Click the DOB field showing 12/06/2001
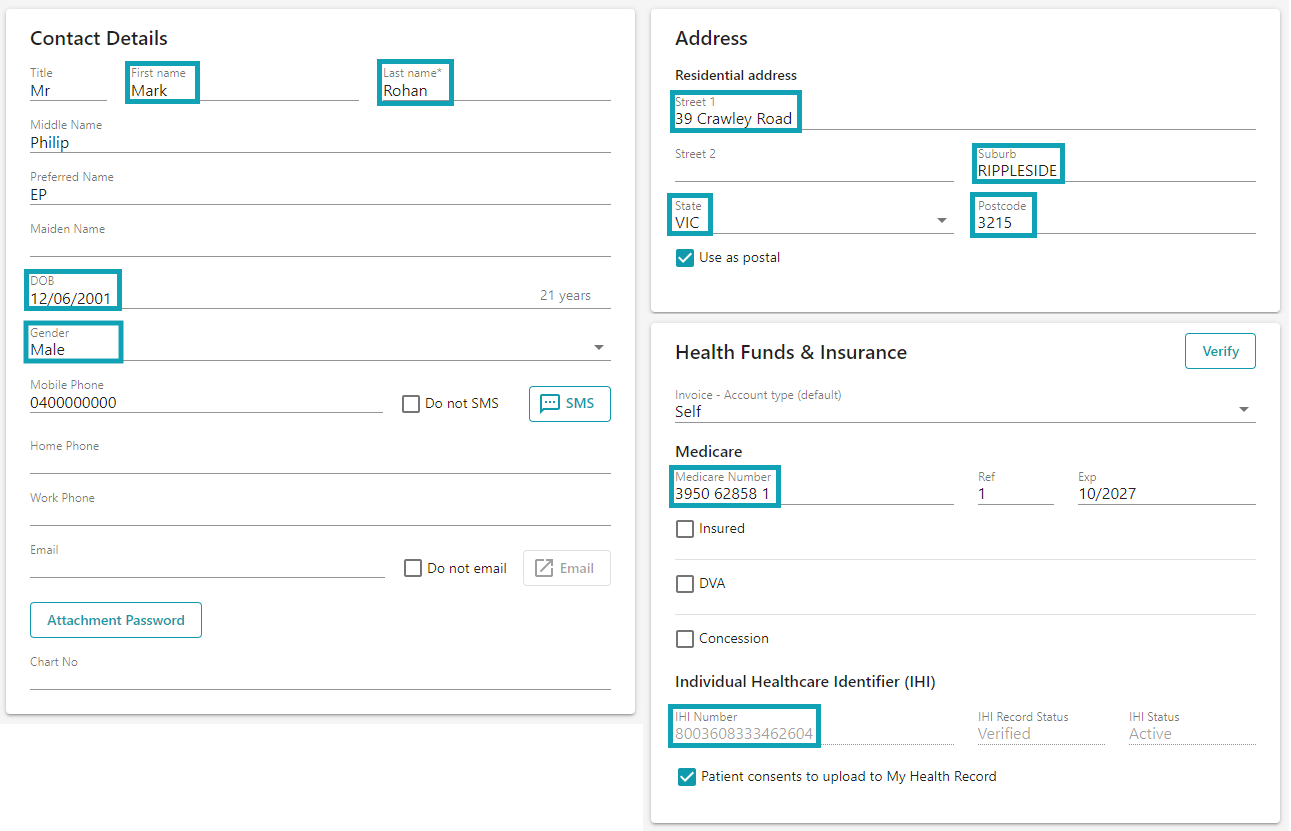 [x=70, y=294]
